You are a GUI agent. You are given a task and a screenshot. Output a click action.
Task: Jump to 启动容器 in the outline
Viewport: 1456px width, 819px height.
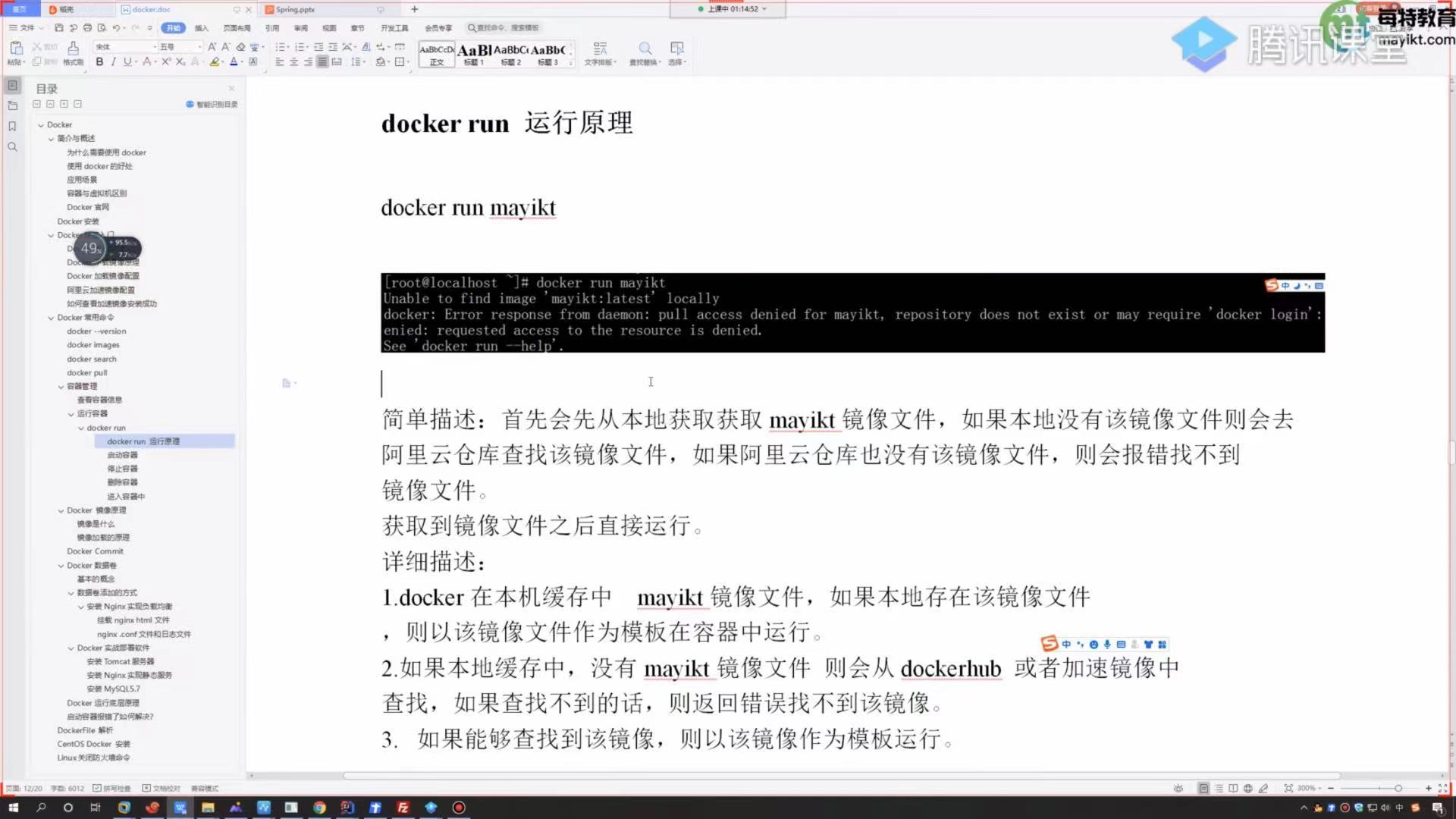(122, 455)
